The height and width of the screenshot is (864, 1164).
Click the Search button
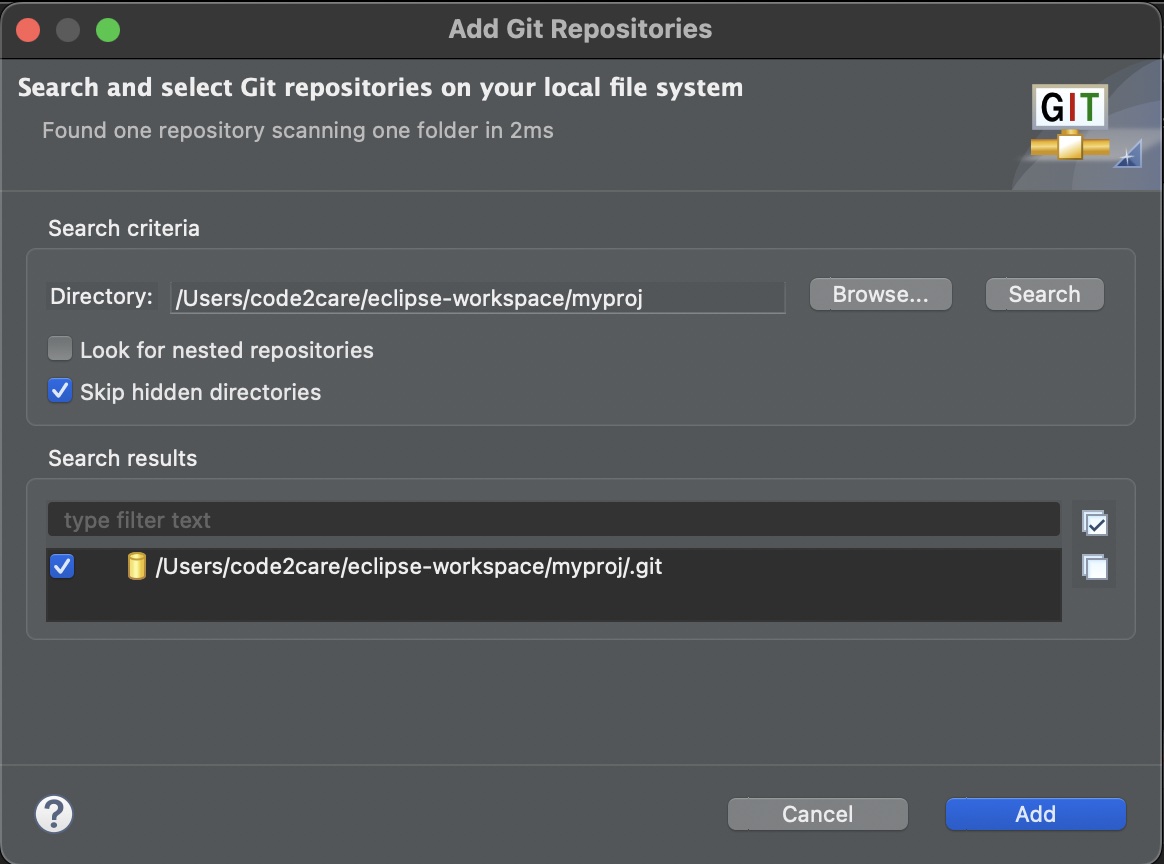click(1044, 294)
